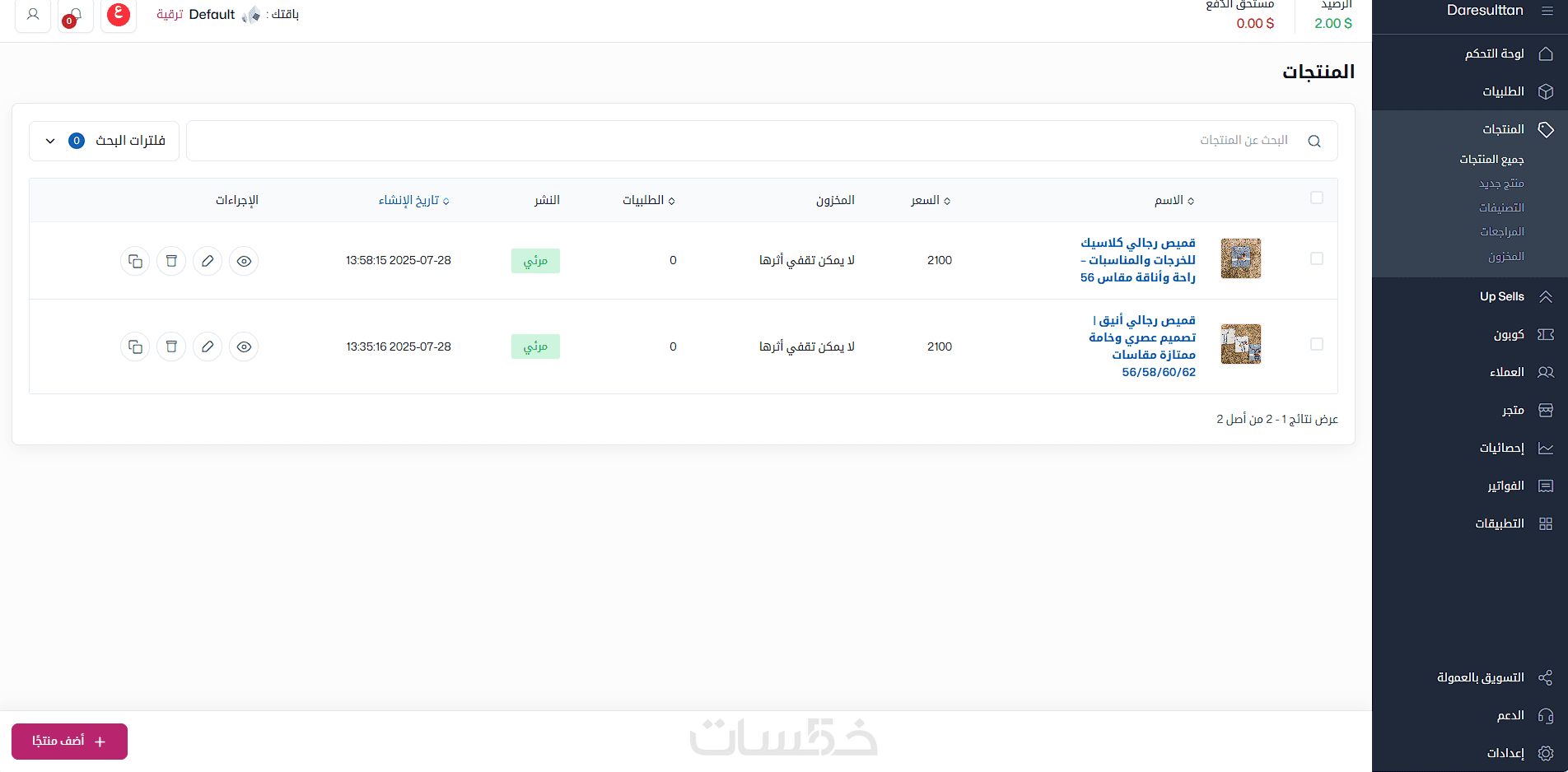Viewport: 1568px width, 772px height.
Task: Check the select-all products checkbox
Action: [x=1317, y=198]
